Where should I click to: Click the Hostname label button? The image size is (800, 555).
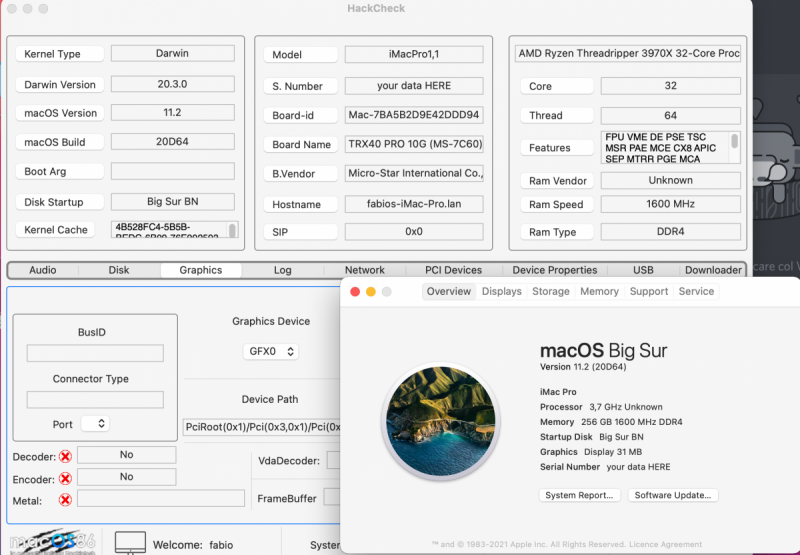[301, 205]
